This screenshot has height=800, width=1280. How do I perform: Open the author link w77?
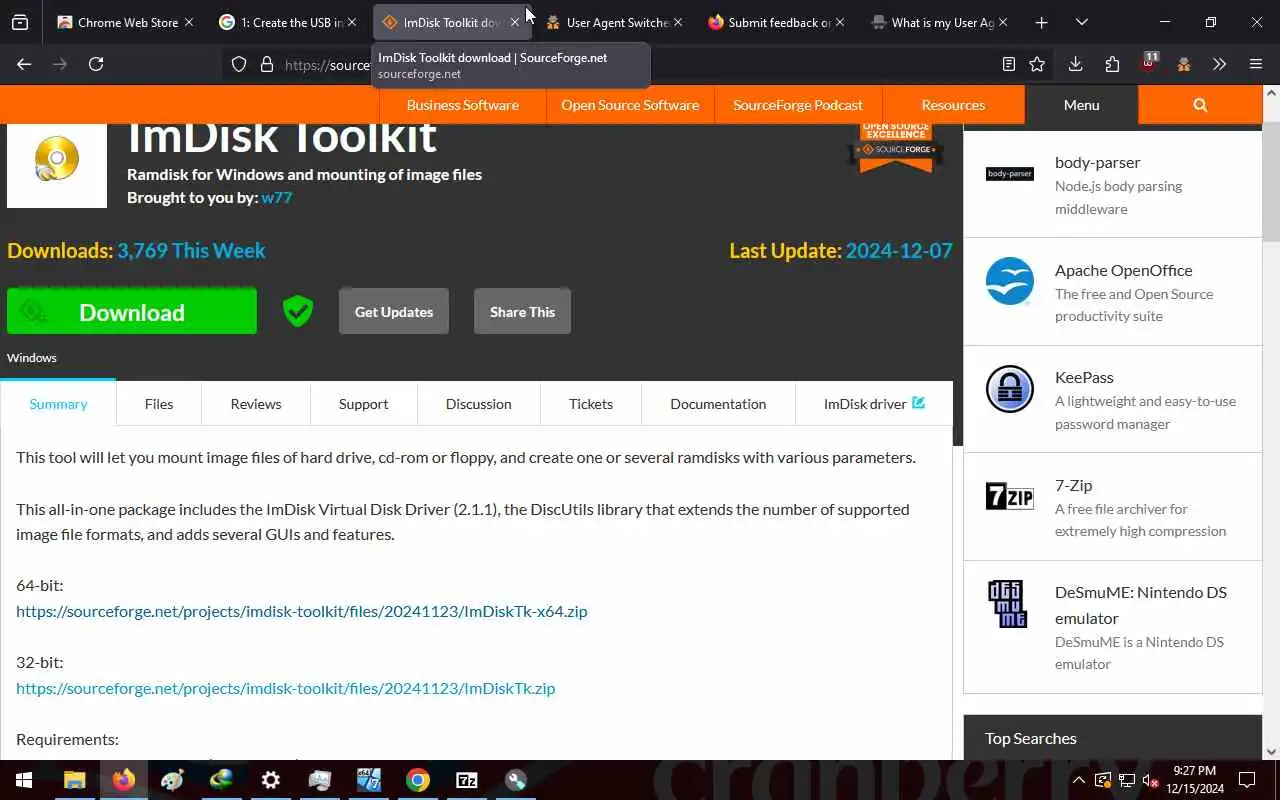pyautogui.click(x=276, y=197)
